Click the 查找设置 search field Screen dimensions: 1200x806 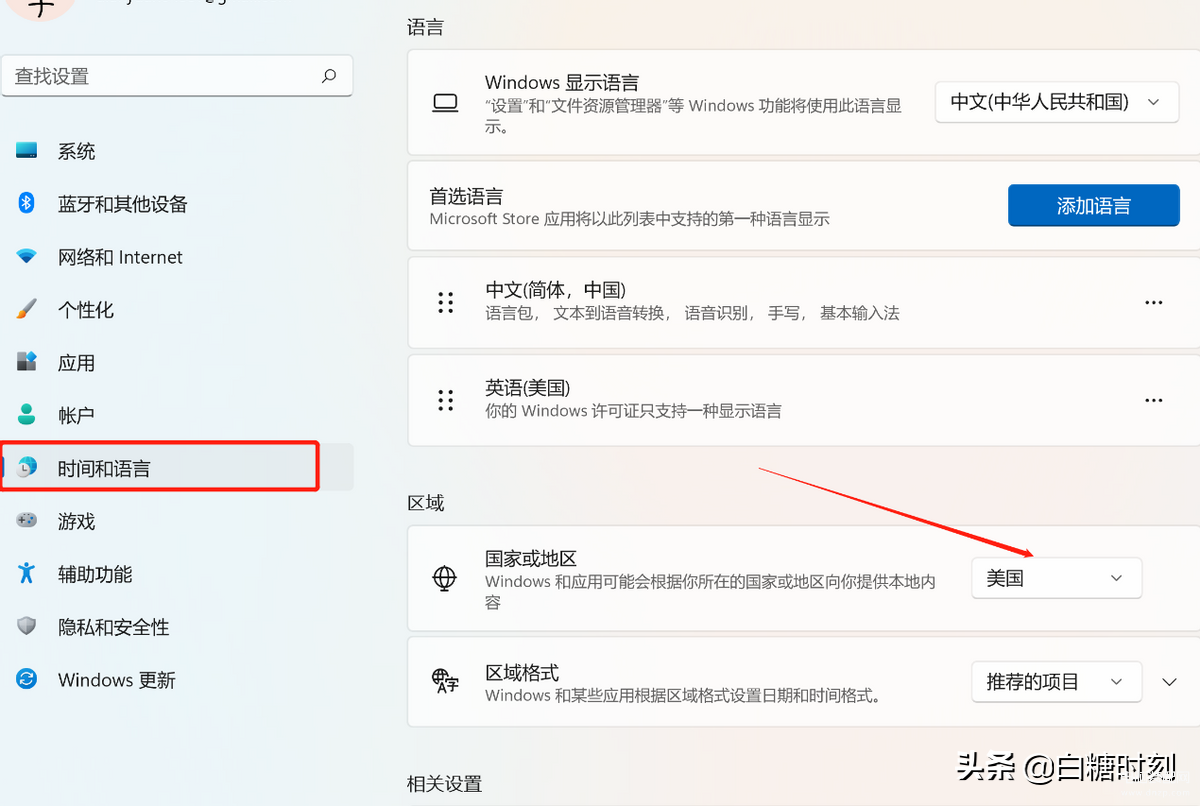click(x=177, y=76)
